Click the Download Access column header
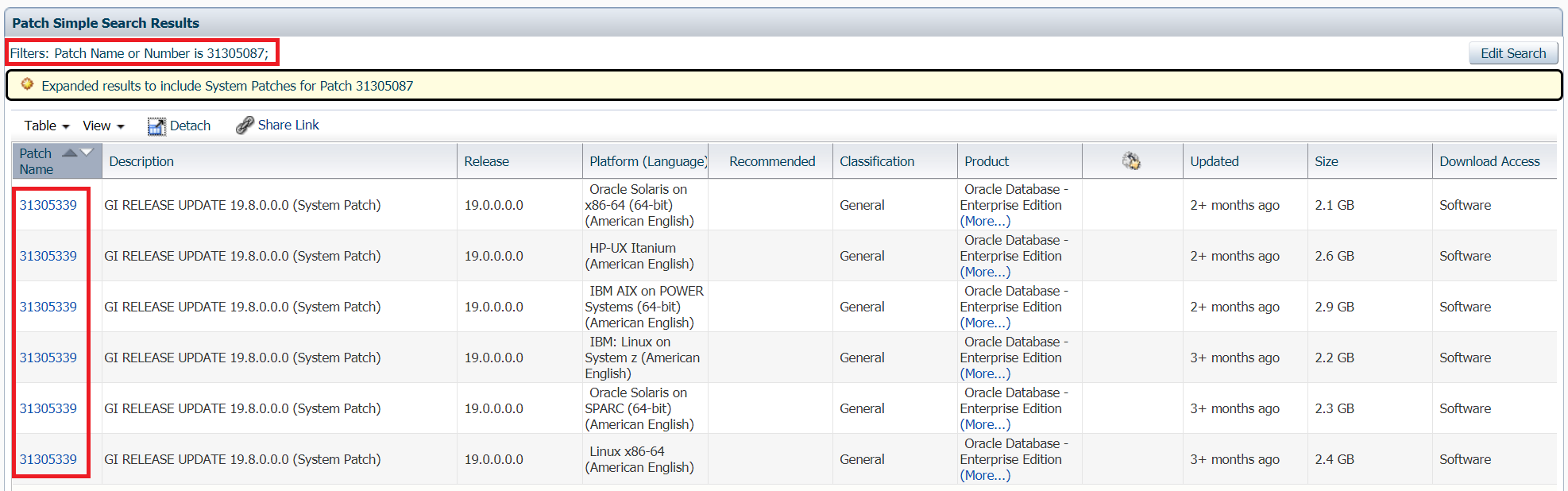Image resolution: width=1568 pixels, height=491 pixels. click(x=1495, y=161)
